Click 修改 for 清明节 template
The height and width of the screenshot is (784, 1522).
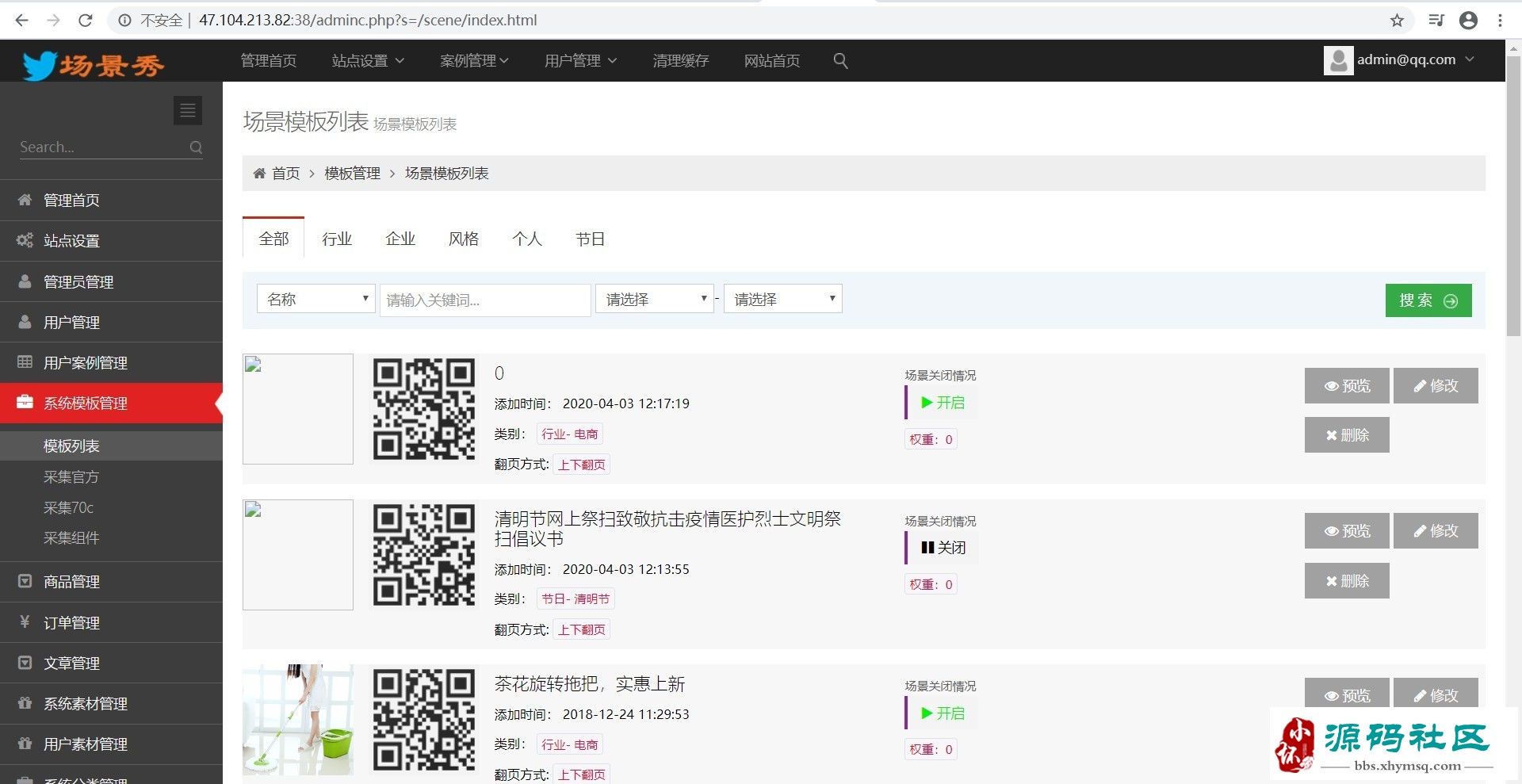[x=1436, y=530]
